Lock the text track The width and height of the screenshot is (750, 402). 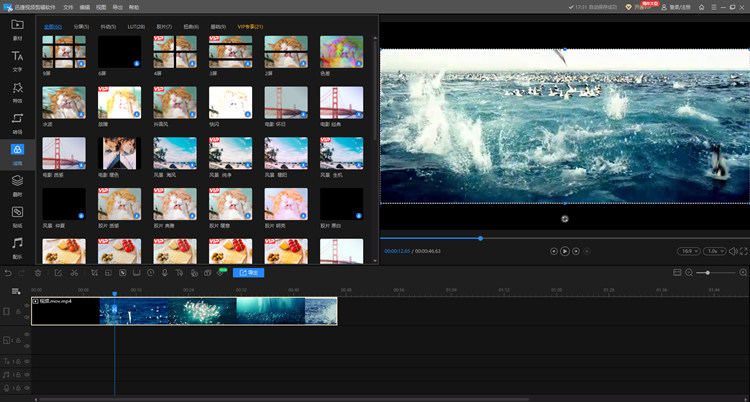click(19, 361)
